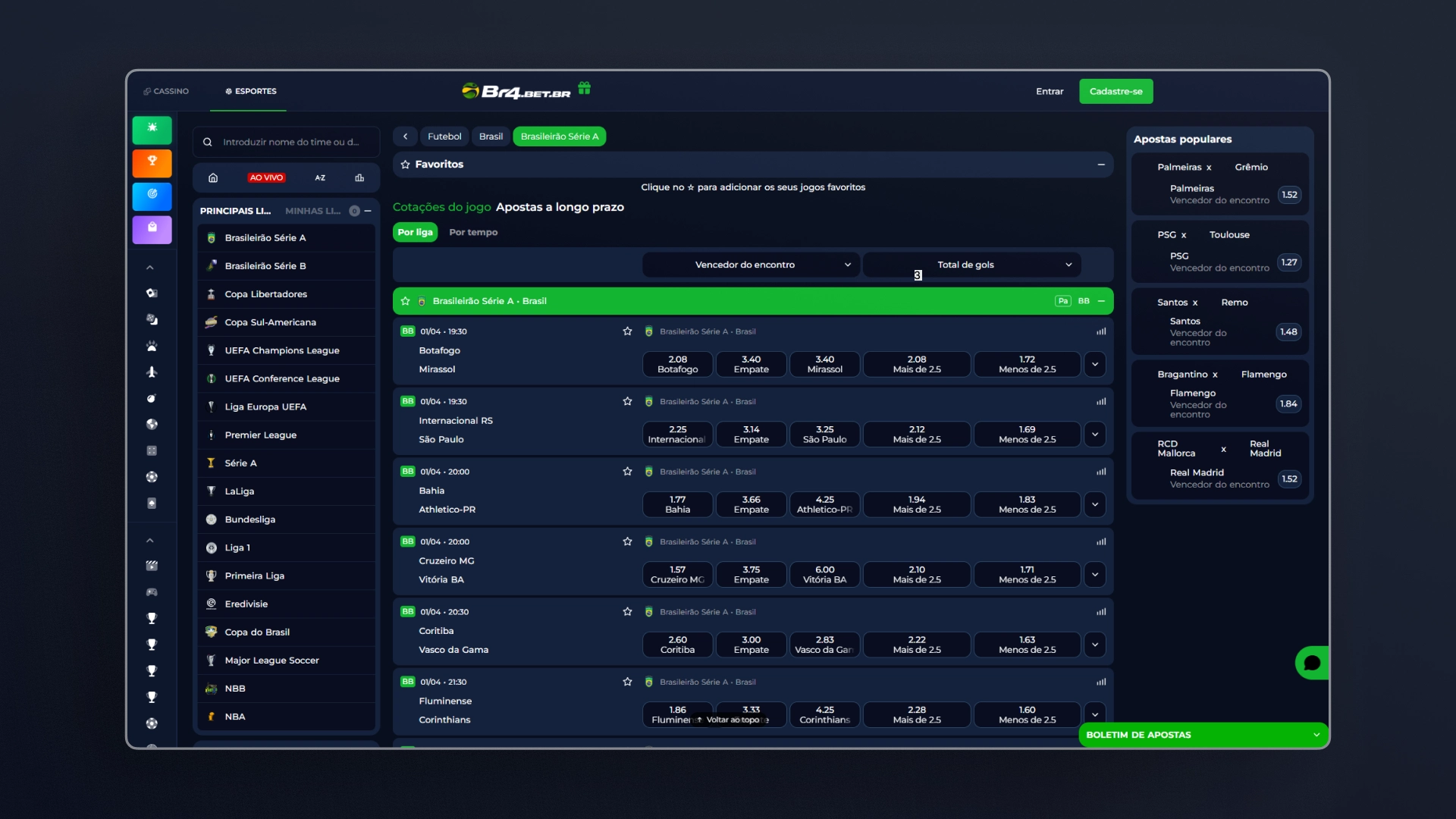Screen dimensions: 1456x819
Task: Bet on Empate at 3.14 for Internacional
Action: click(x=751, y=435)
